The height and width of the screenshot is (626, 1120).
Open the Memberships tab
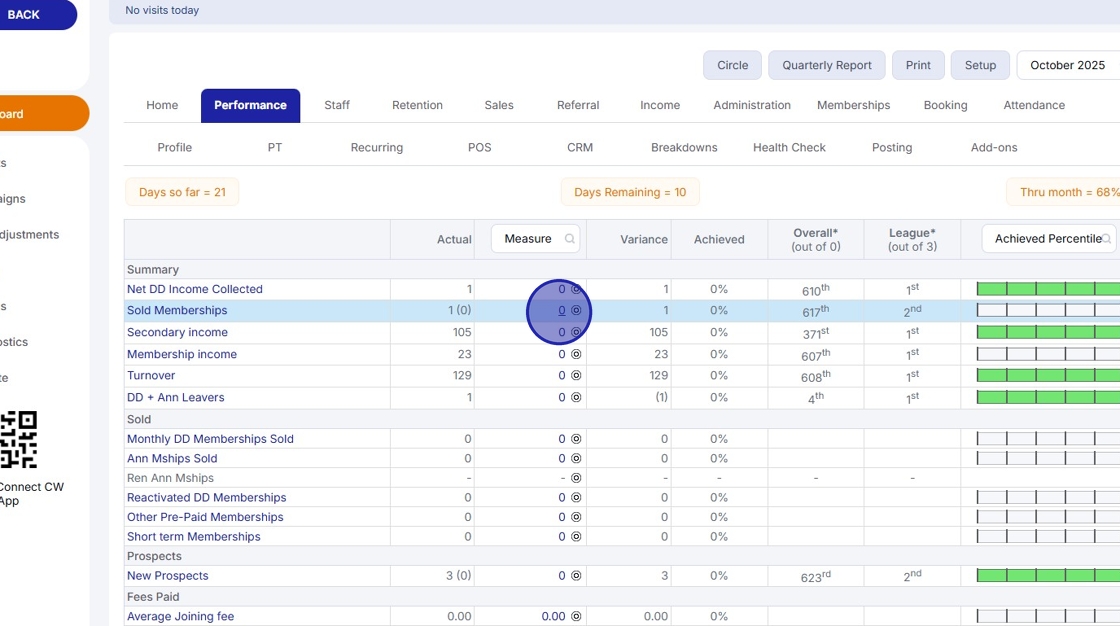853,105
